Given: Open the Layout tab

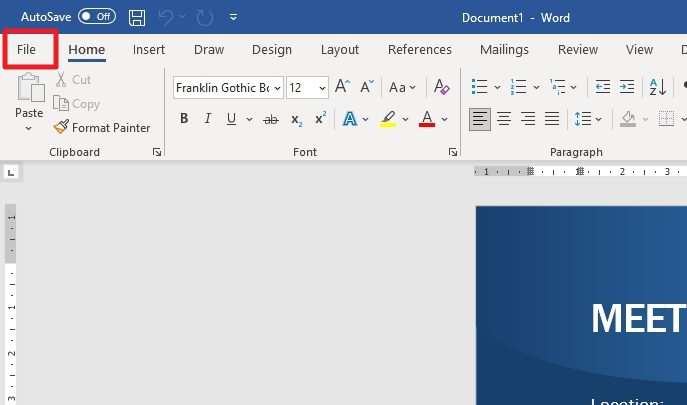Looking at the screenshot, I should [x=340, y=50].
